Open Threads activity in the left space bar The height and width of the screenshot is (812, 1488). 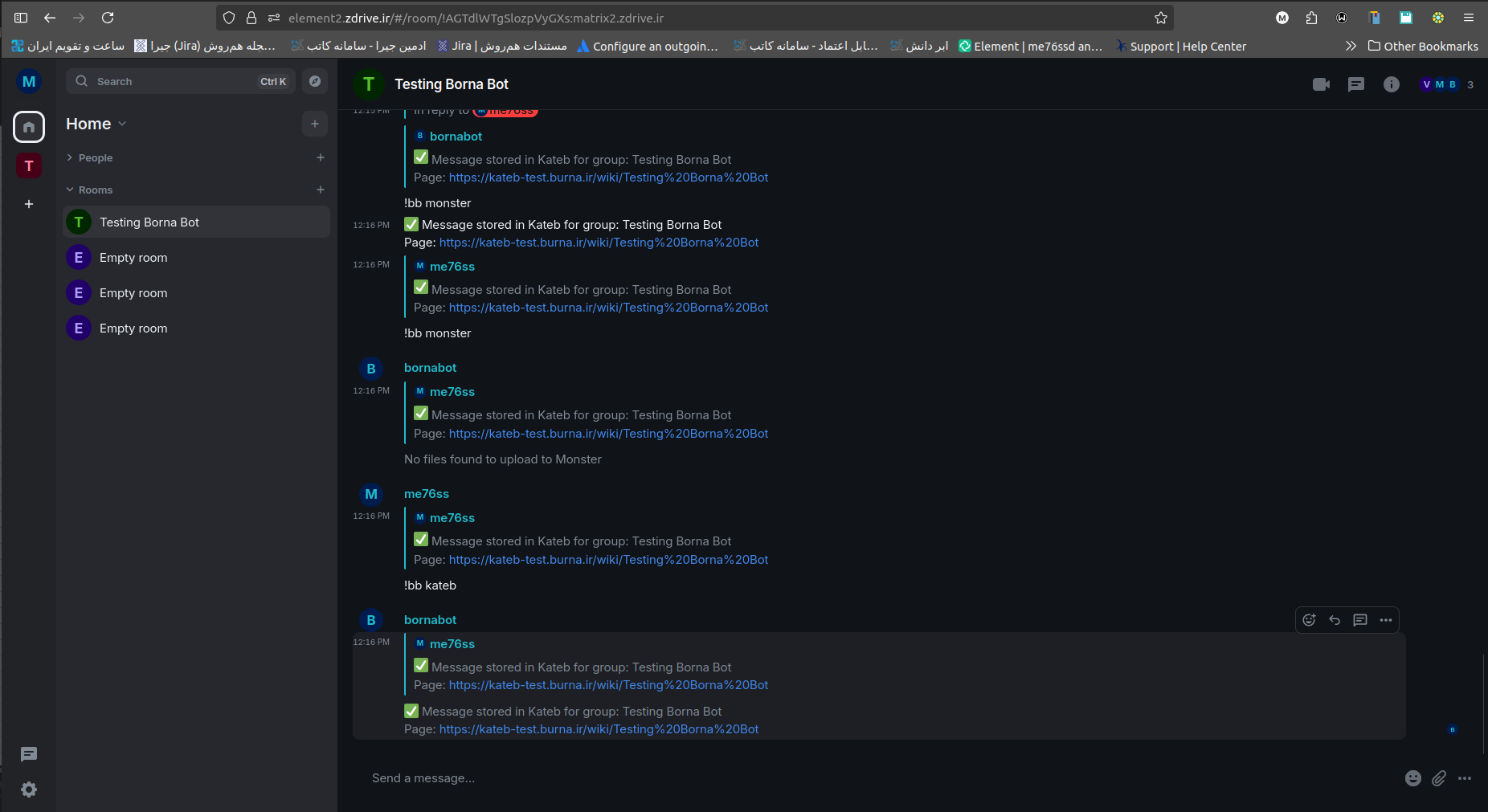[x=29, y=754]
